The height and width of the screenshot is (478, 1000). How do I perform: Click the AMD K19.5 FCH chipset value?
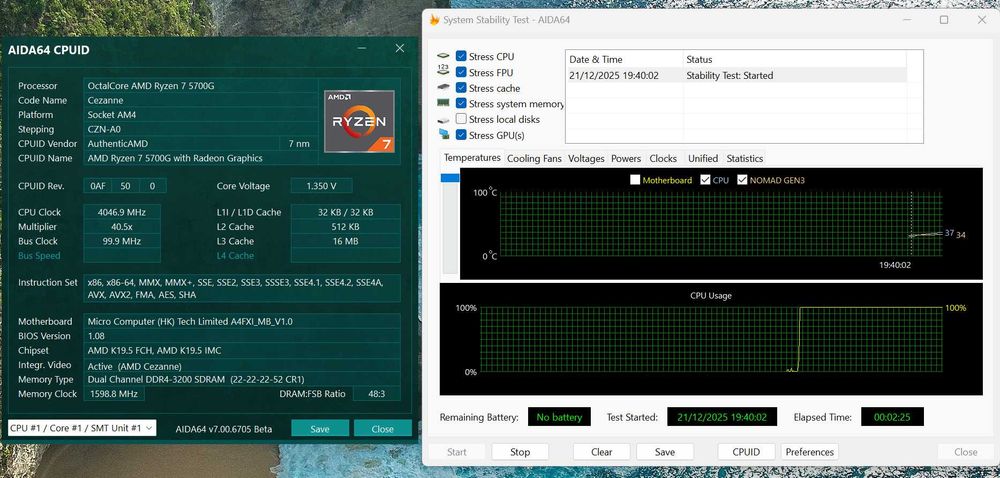[242, 350]
